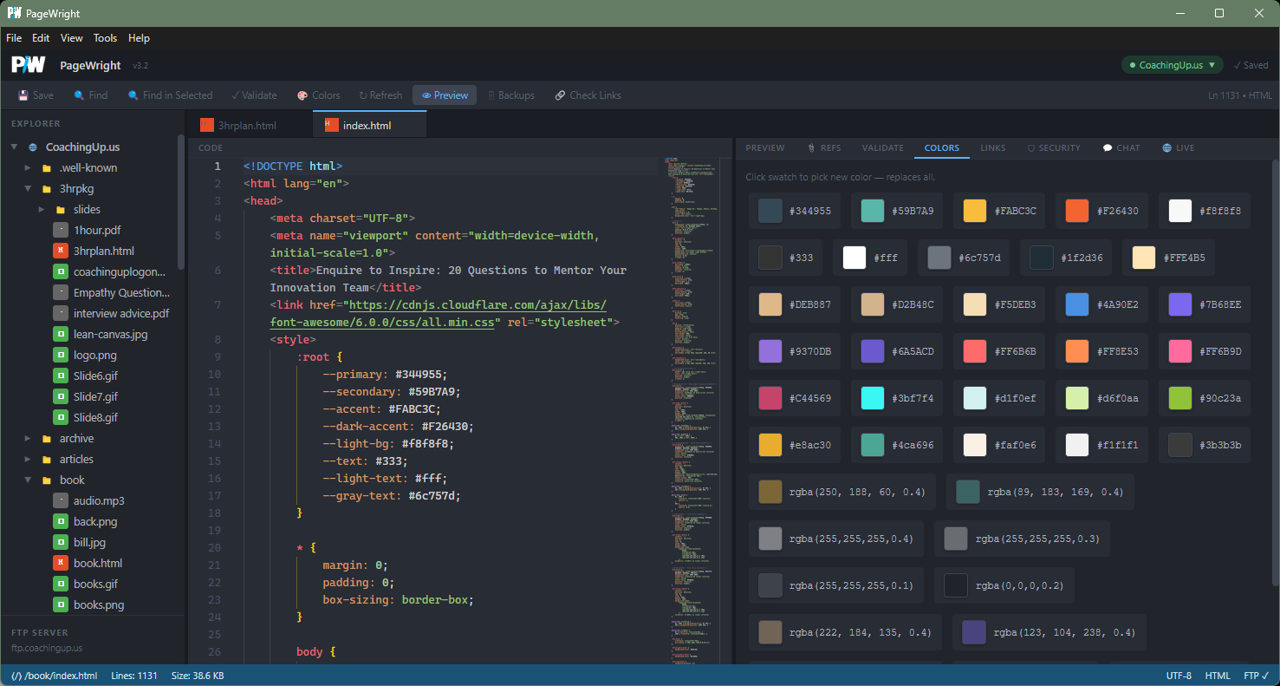Toggle the Preview mode button

click(x=444, y=95)
